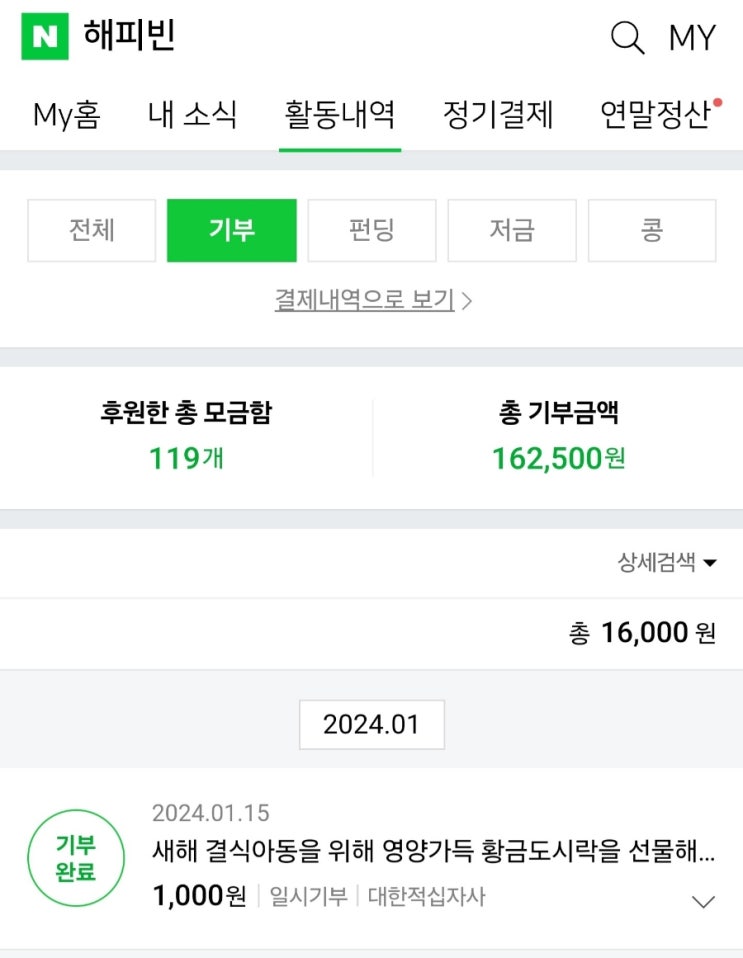Open the 정기결제 tab

coord(498,115)
